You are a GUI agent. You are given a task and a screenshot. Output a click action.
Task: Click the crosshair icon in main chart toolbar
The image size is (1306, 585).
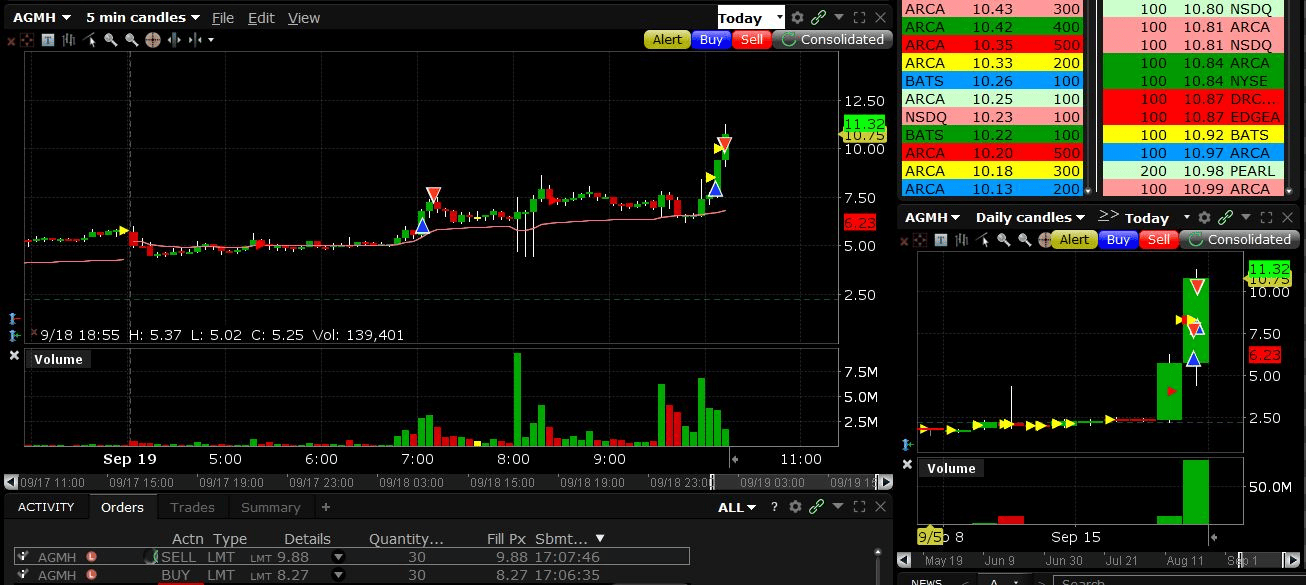(152, 40)
